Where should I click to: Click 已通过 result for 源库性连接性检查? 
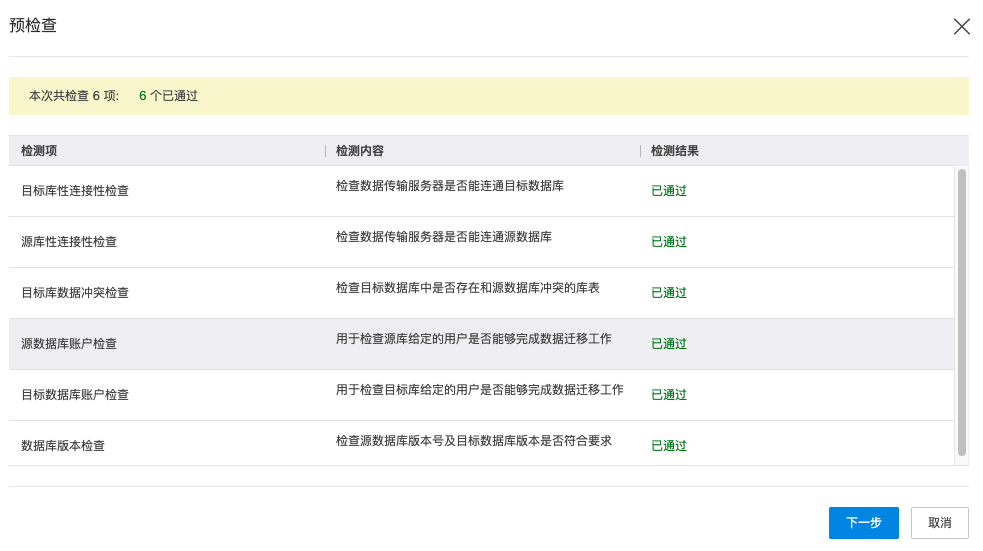coord(669,242)
